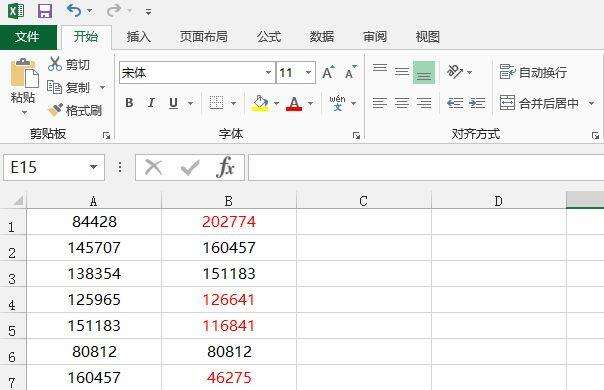The image size is (604, 390).
Task: Increase font size with large A
Action: (328, 72)
